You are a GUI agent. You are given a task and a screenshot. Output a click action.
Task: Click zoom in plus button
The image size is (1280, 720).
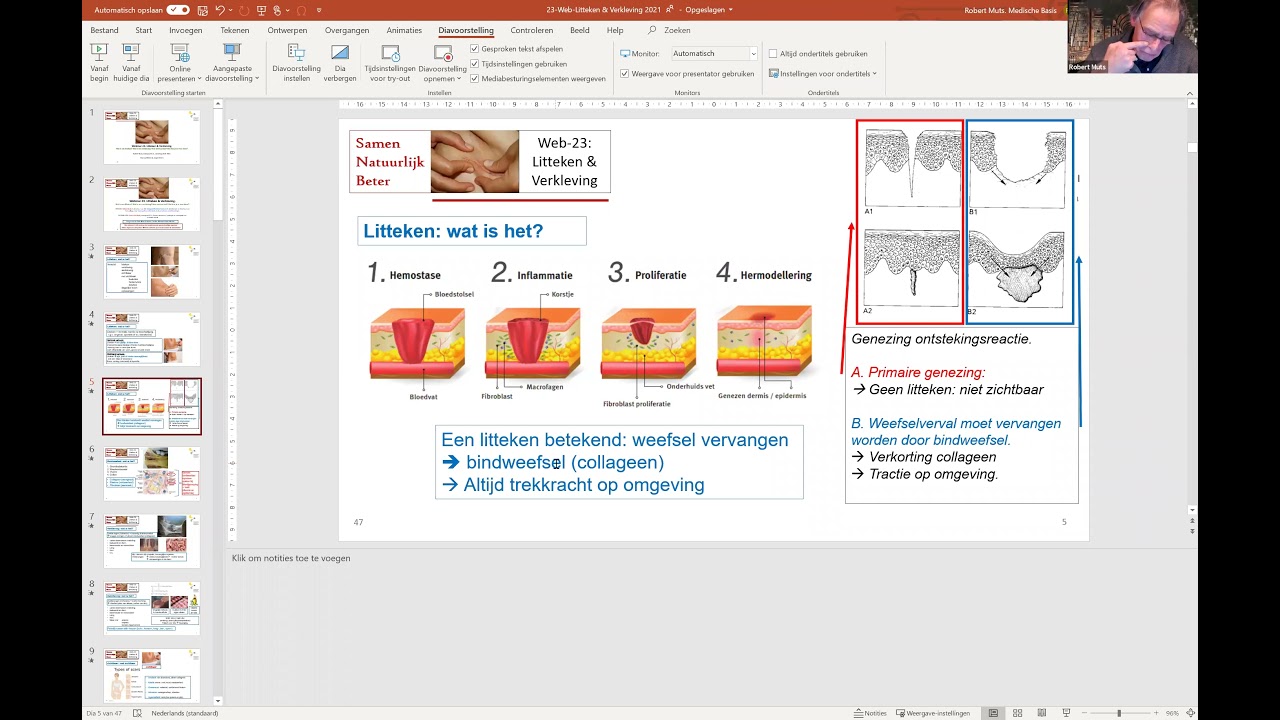click(1155, 713)
